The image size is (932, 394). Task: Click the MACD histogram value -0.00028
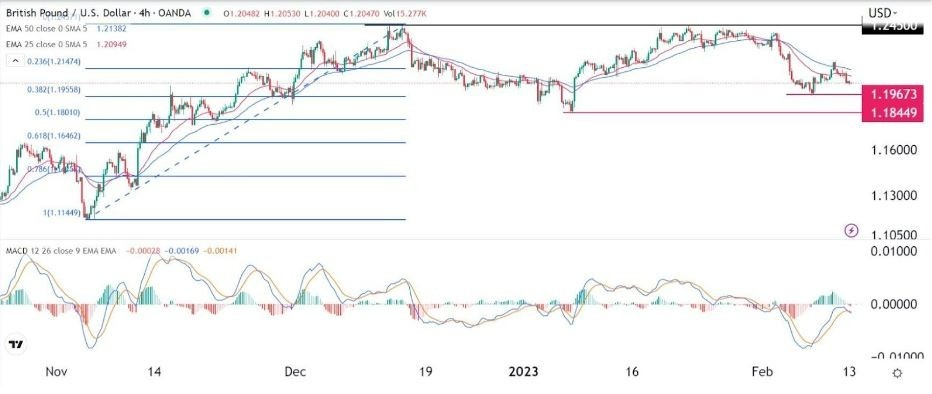point(143,251)
